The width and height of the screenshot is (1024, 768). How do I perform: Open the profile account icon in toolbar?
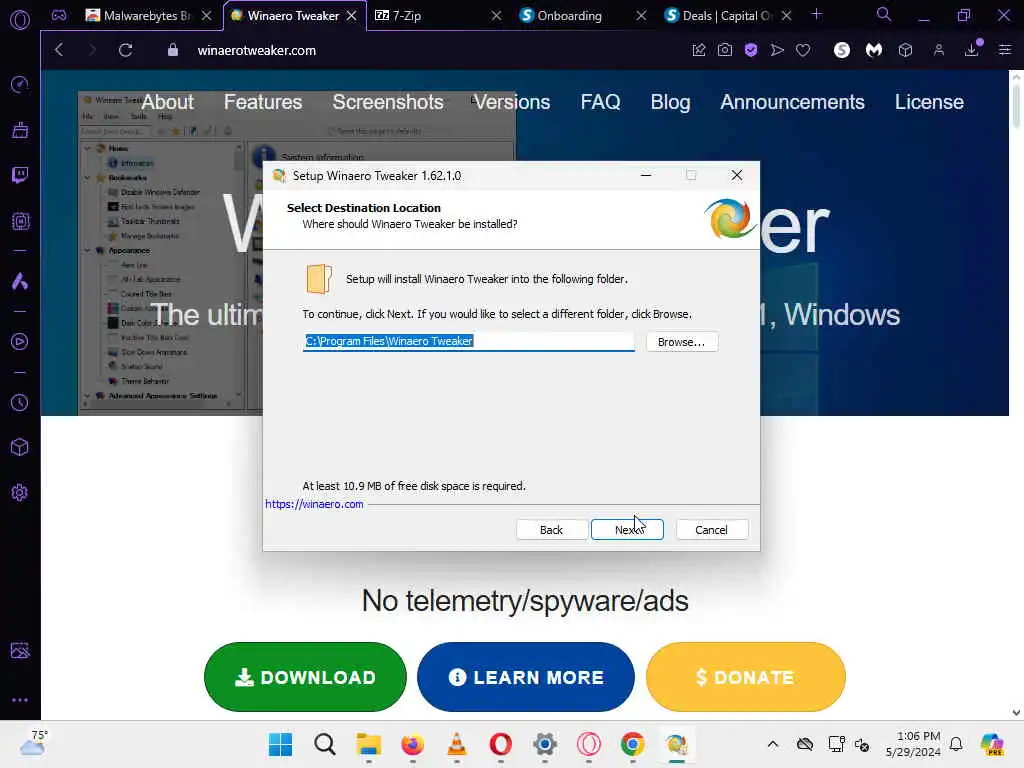tap(939, 50)
